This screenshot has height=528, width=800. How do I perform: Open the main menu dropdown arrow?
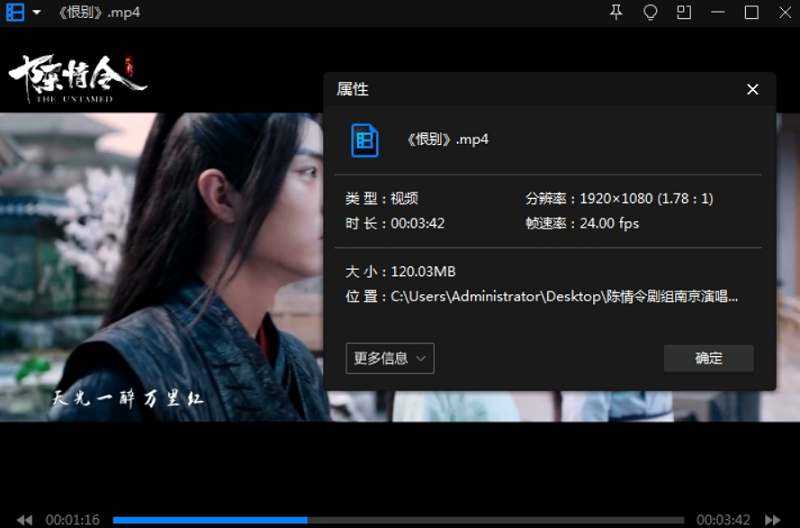37,13
